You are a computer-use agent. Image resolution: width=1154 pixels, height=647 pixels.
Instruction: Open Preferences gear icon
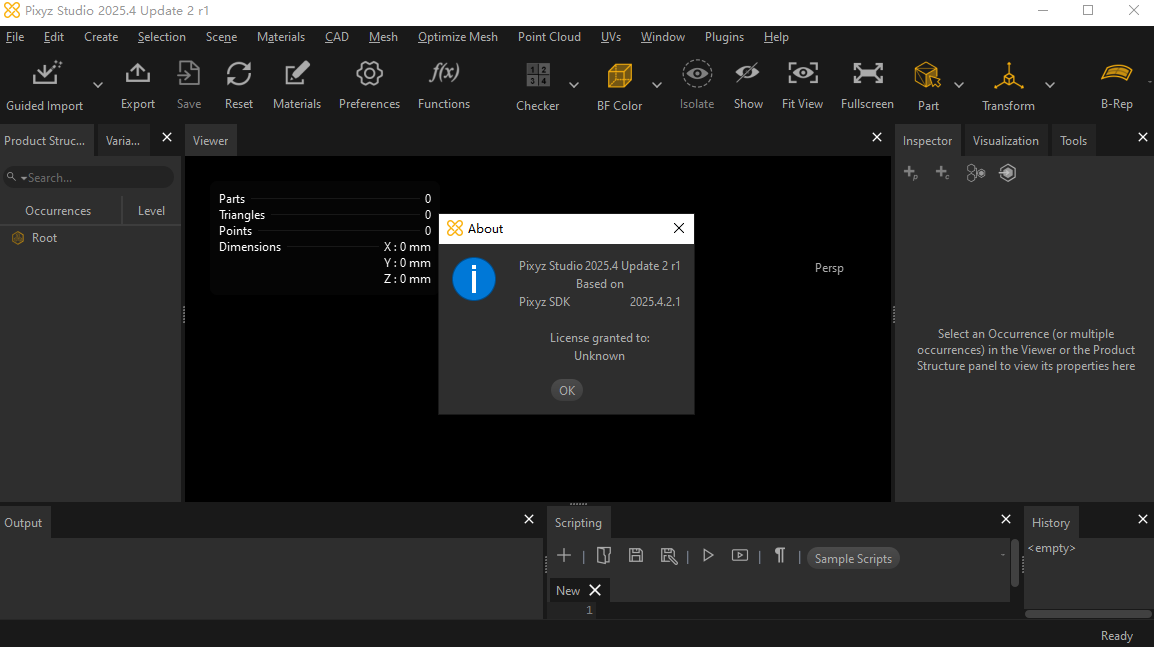point(369,74)
